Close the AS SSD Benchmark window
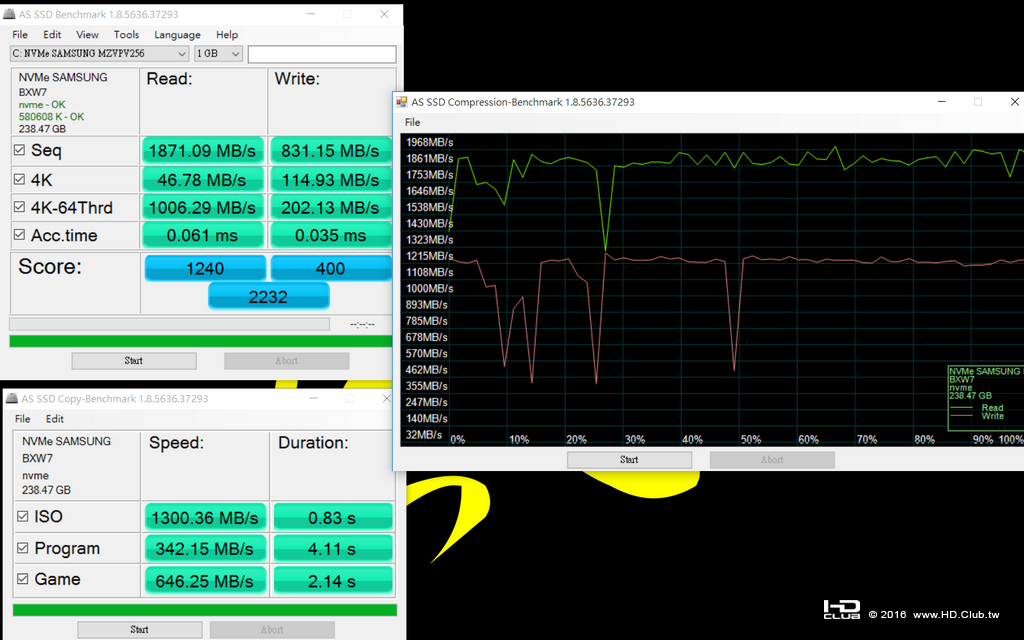The image size is (1024, 640). [384, 14]
